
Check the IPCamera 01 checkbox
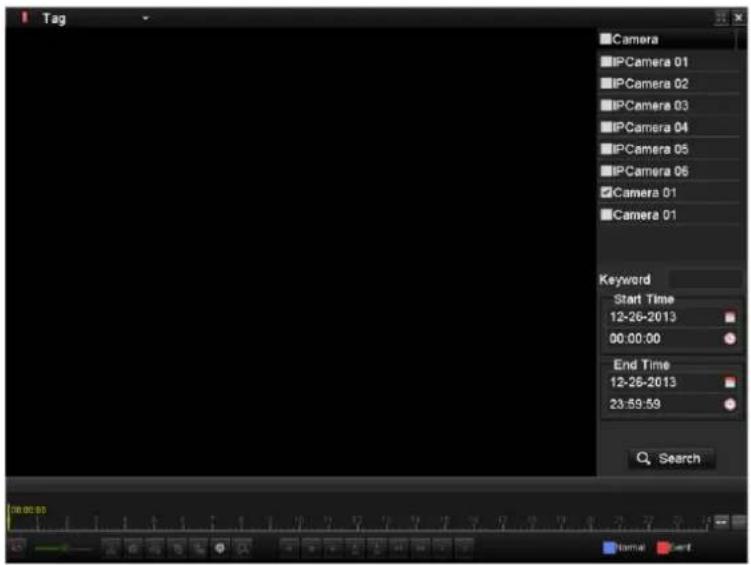(x=606, y=61)
